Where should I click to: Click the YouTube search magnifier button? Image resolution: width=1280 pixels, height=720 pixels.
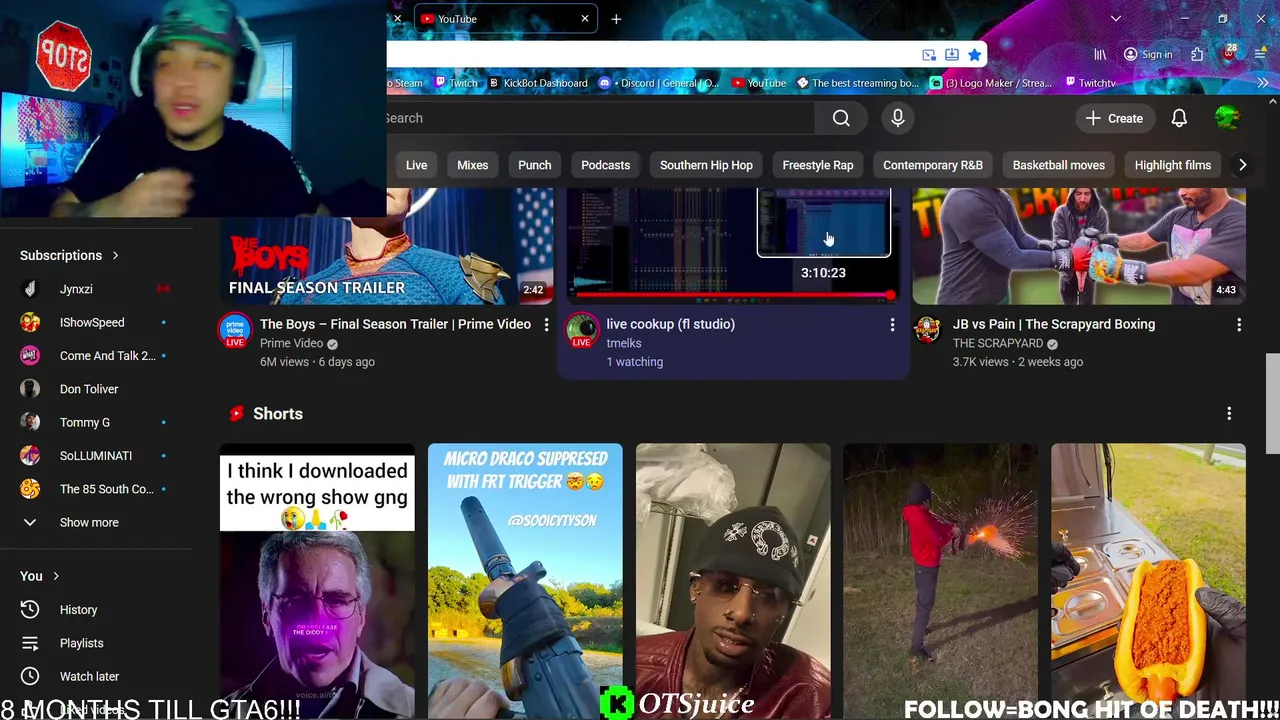click(841, 118)
